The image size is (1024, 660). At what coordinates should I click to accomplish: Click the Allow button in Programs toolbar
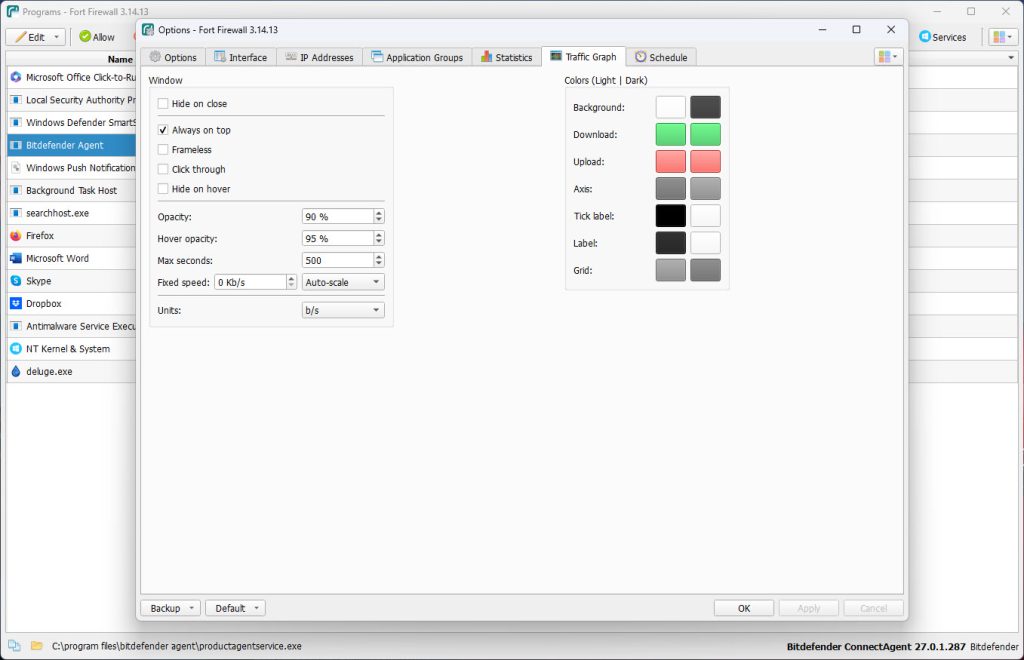pyautogui.click(x=97, y=37)
